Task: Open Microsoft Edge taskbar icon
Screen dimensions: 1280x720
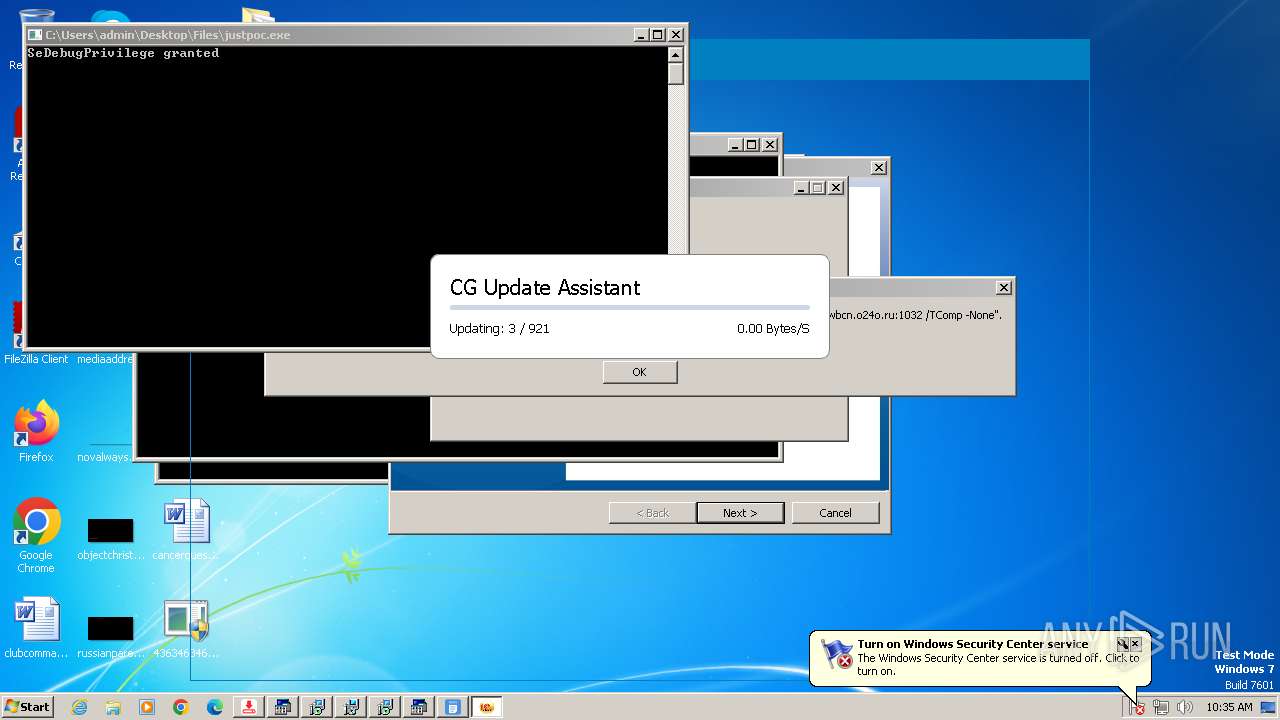Action: pyautogui.click(x=215, y=707)
